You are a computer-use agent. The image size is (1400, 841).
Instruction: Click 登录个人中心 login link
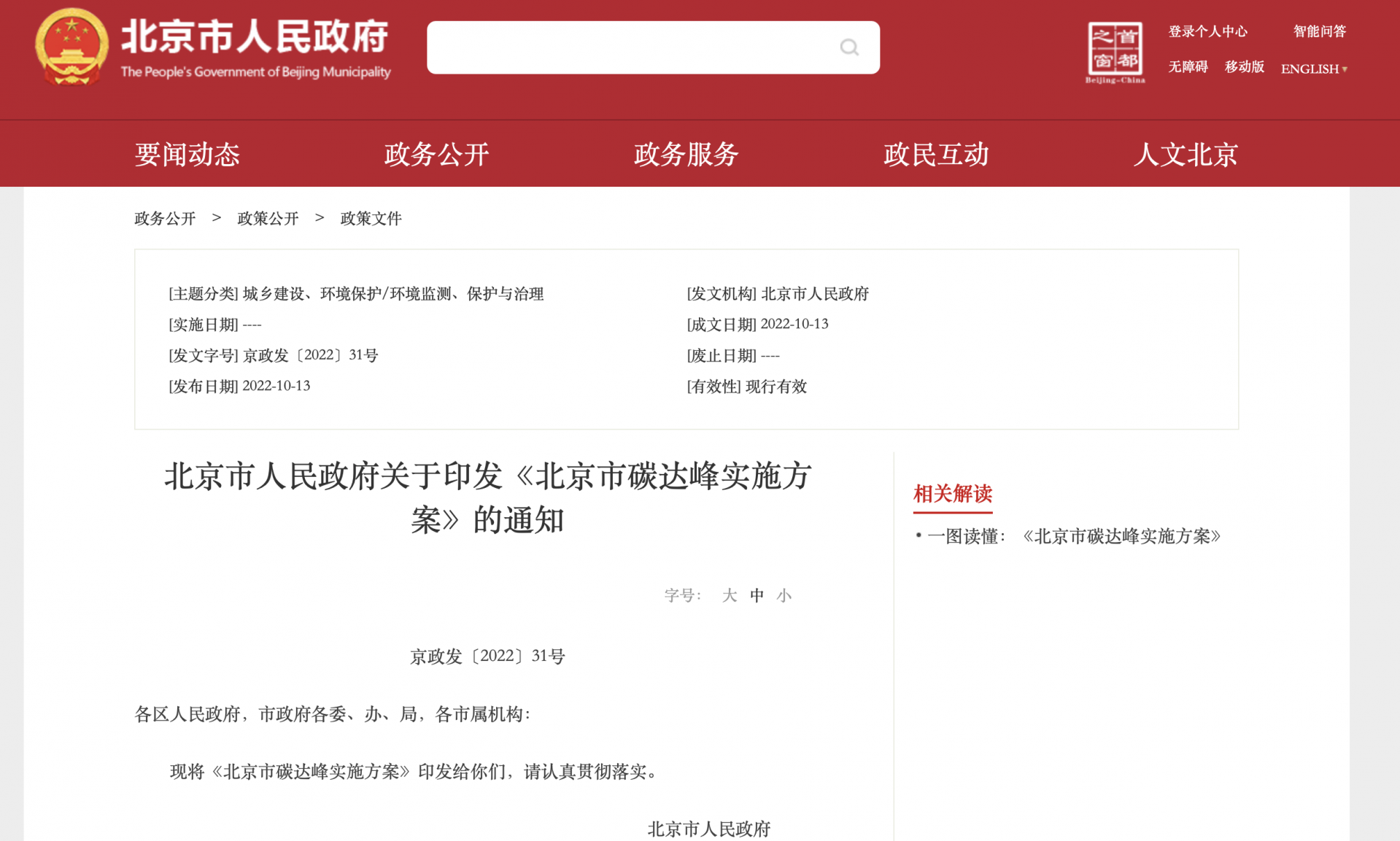pos(1207,31)
